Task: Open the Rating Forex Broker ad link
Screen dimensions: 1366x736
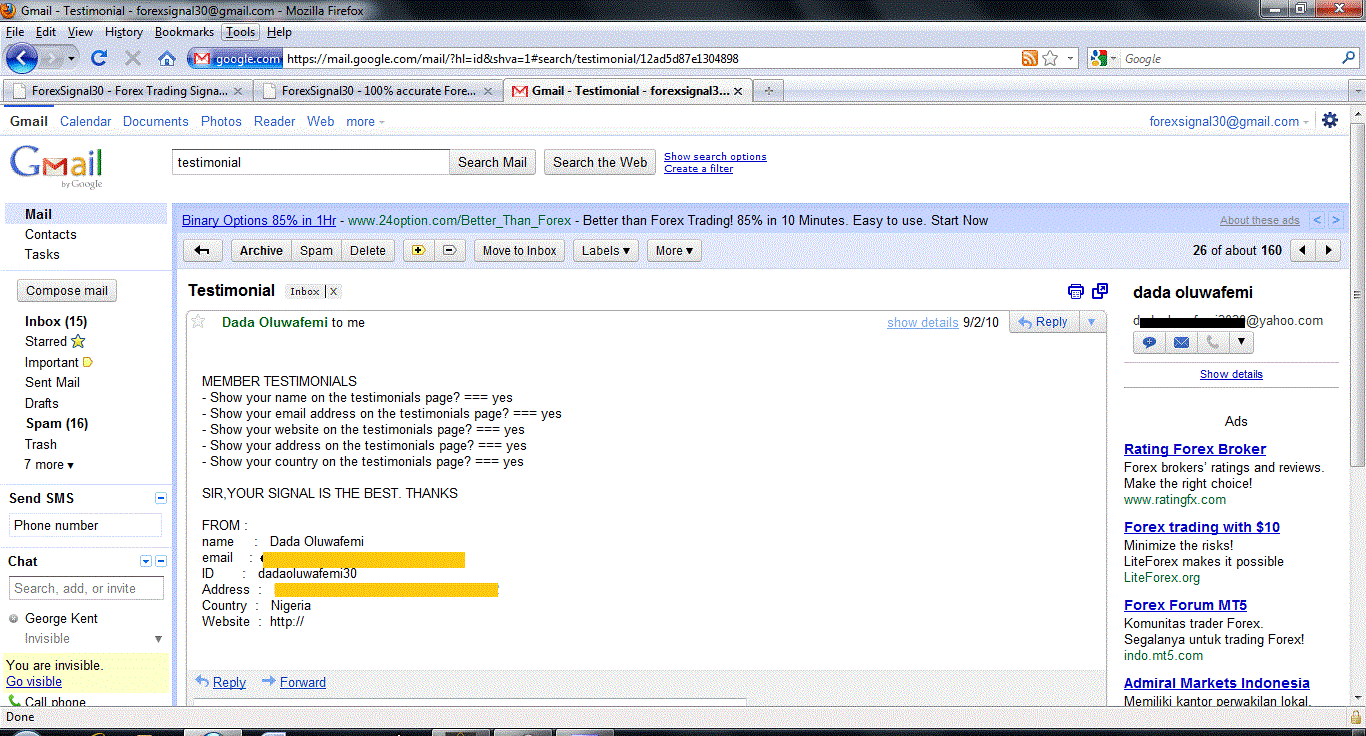Action: click(1194, 449)
